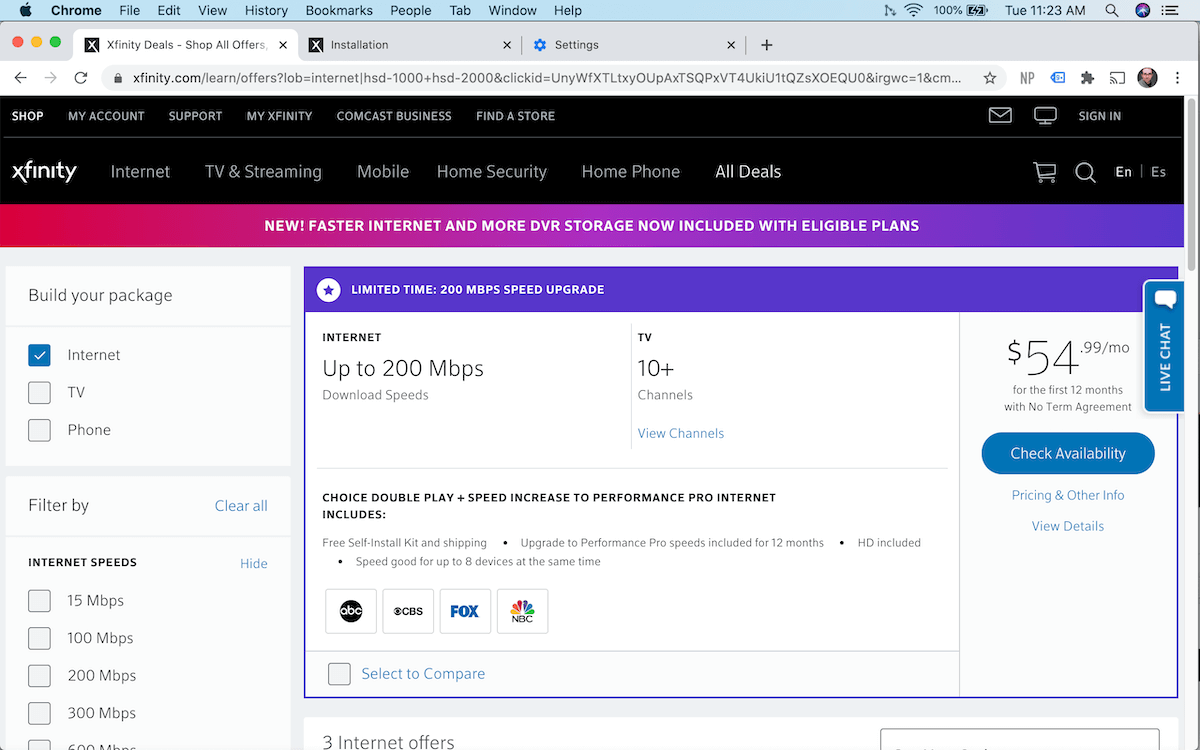Viewport: 1200px width, 750px height.
Task: Open Pricing & Other Info link
Action: click(x=1068, y=495)
